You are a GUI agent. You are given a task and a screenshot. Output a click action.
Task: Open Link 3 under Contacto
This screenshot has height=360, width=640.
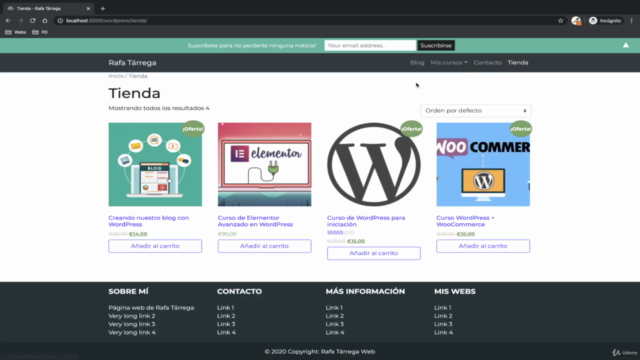(x=226, y=324)
